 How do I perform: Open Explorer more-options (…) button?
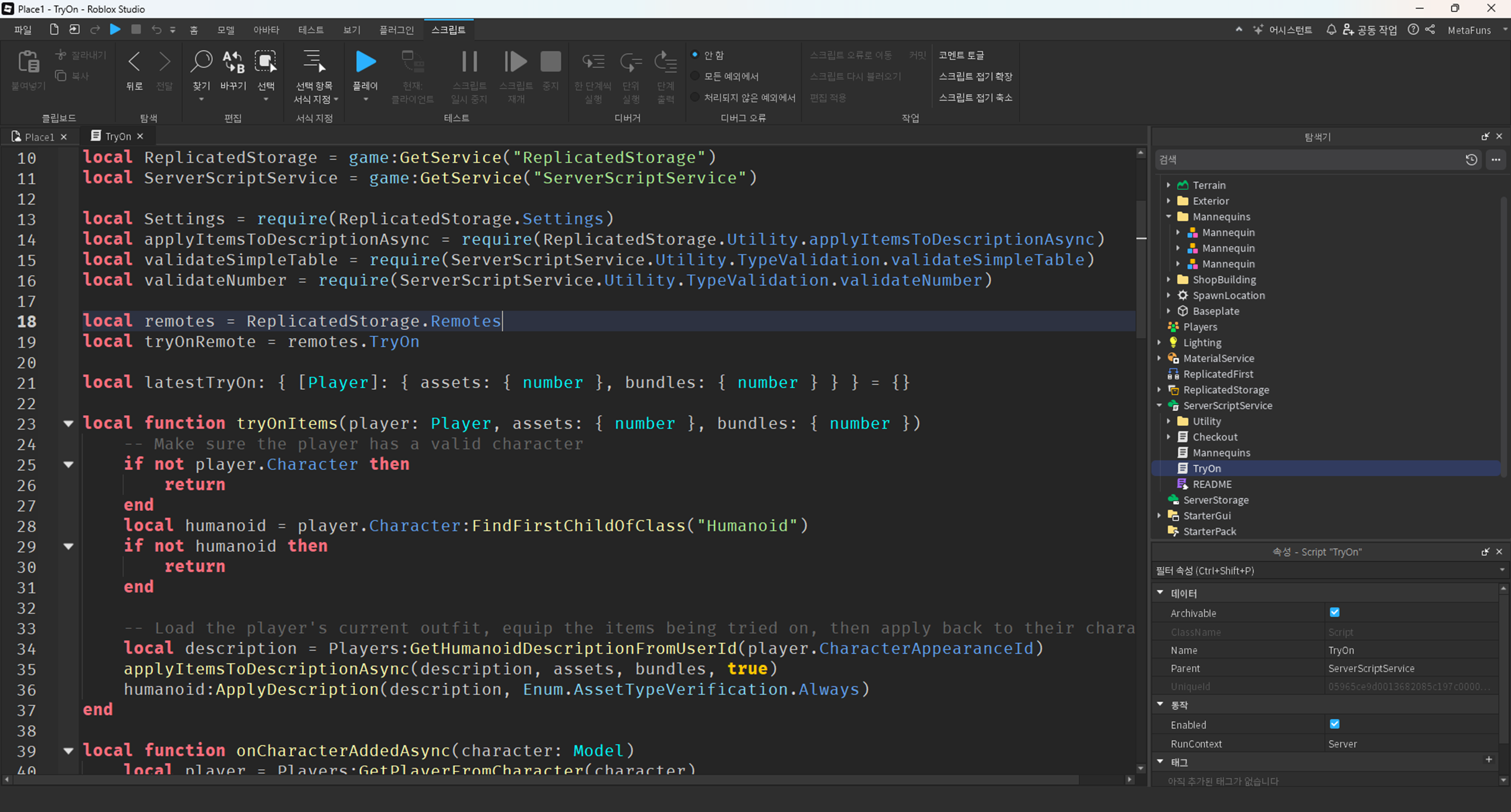[1496, 160]
